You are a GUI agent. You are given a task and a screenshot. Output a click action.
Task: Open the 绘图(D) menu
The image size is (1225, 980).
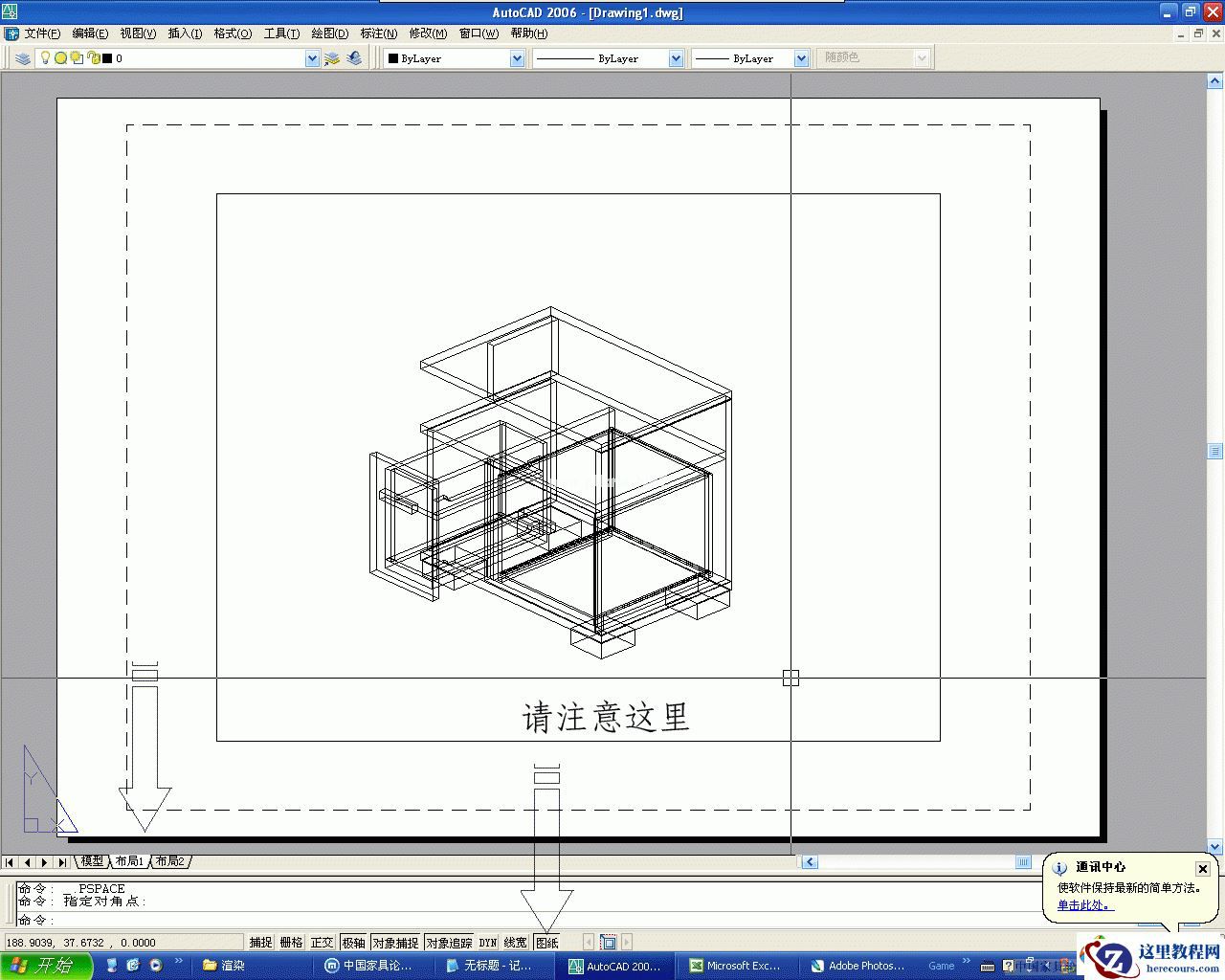(x=330, y=33)
